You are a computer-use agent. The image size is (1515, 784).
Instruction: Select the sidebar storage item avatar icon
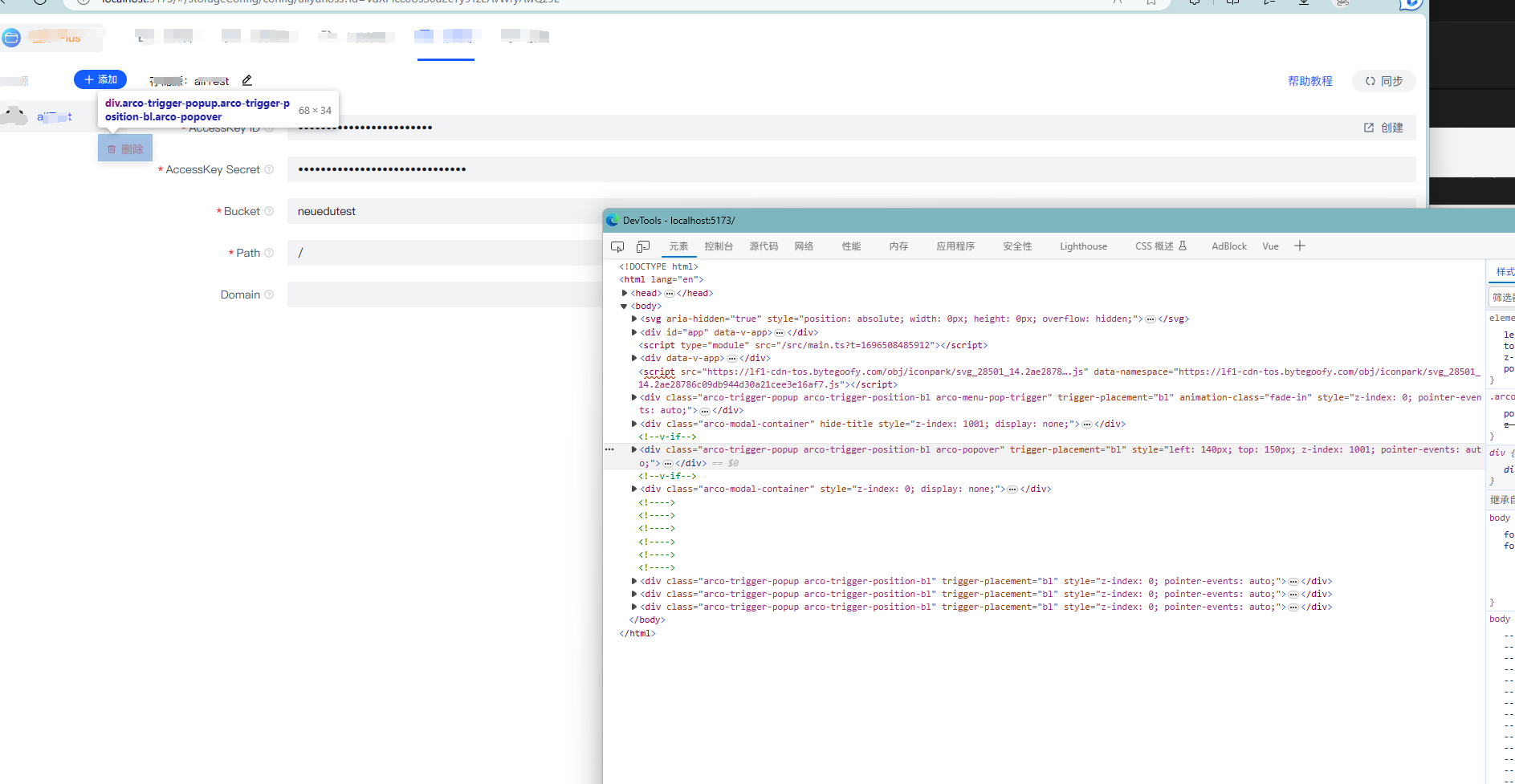point(14,116)
